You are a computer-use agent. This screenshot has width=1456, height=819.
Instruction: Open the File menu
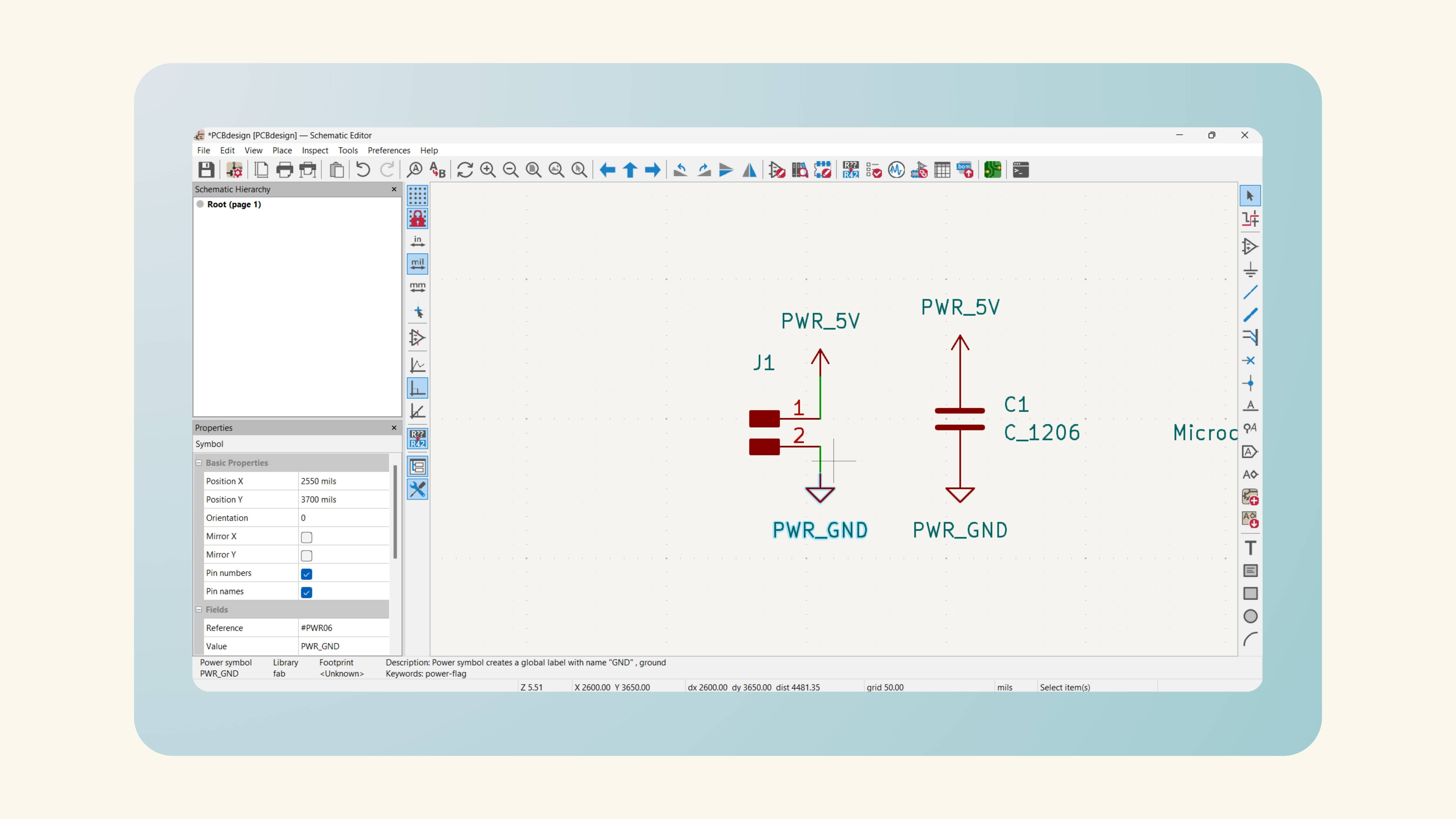coord(204,150)
